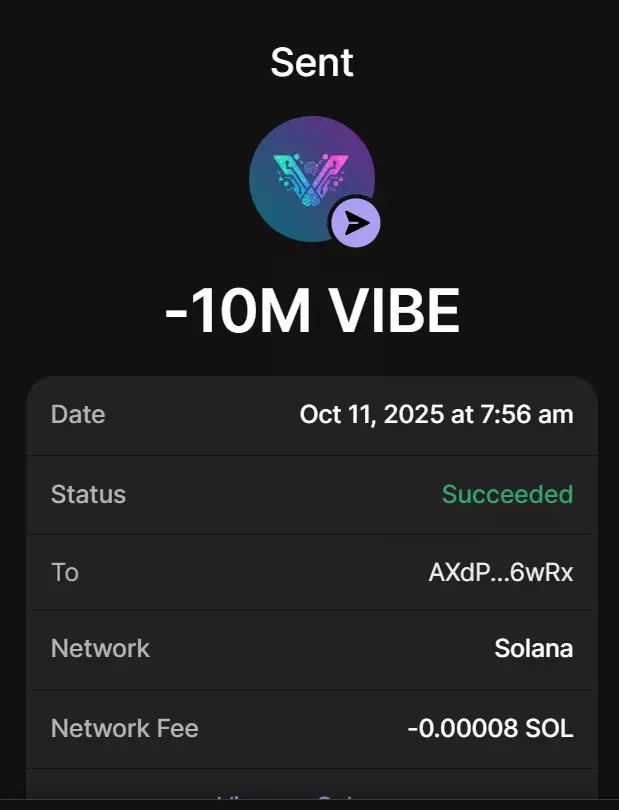The image size is (619, 810).
Task: Click the Network label above Network Fee
Action: coord(100,648)
